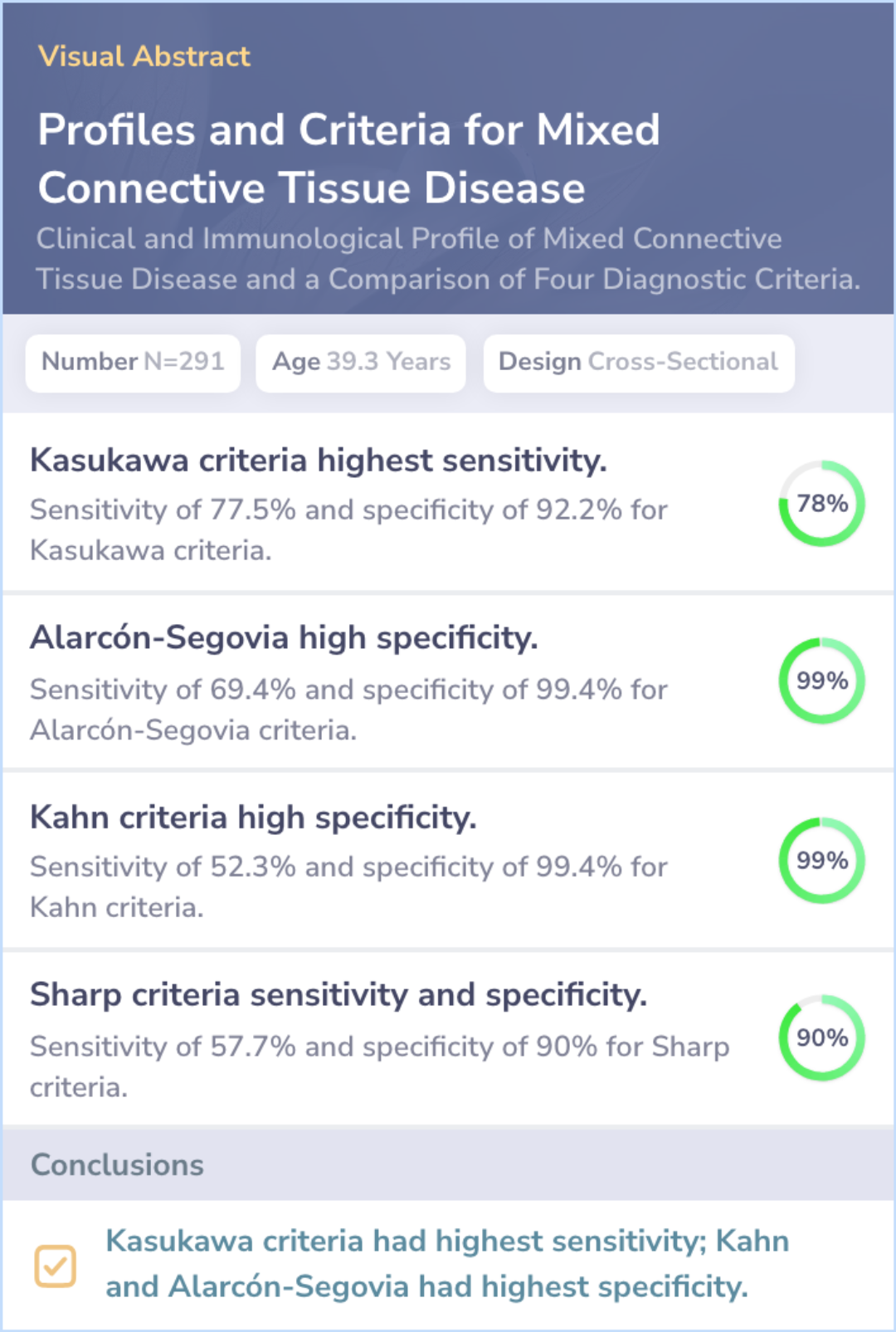The height and width of the screenshot is (1332, 896).
Task: Select the Design Cross-Sectional chip
Action: point(638,362)
